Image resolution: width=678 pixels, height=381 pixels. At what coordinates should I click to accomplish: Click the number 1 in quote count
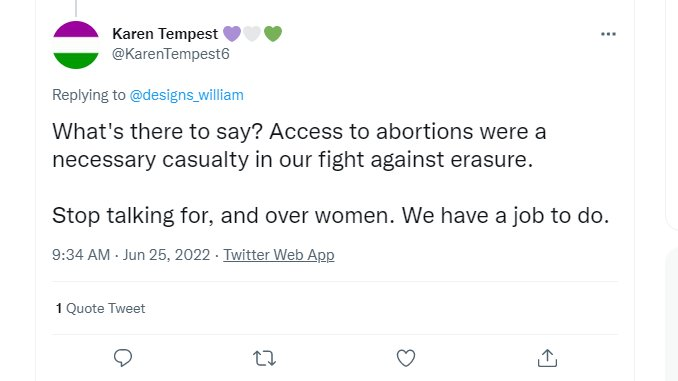59,308
